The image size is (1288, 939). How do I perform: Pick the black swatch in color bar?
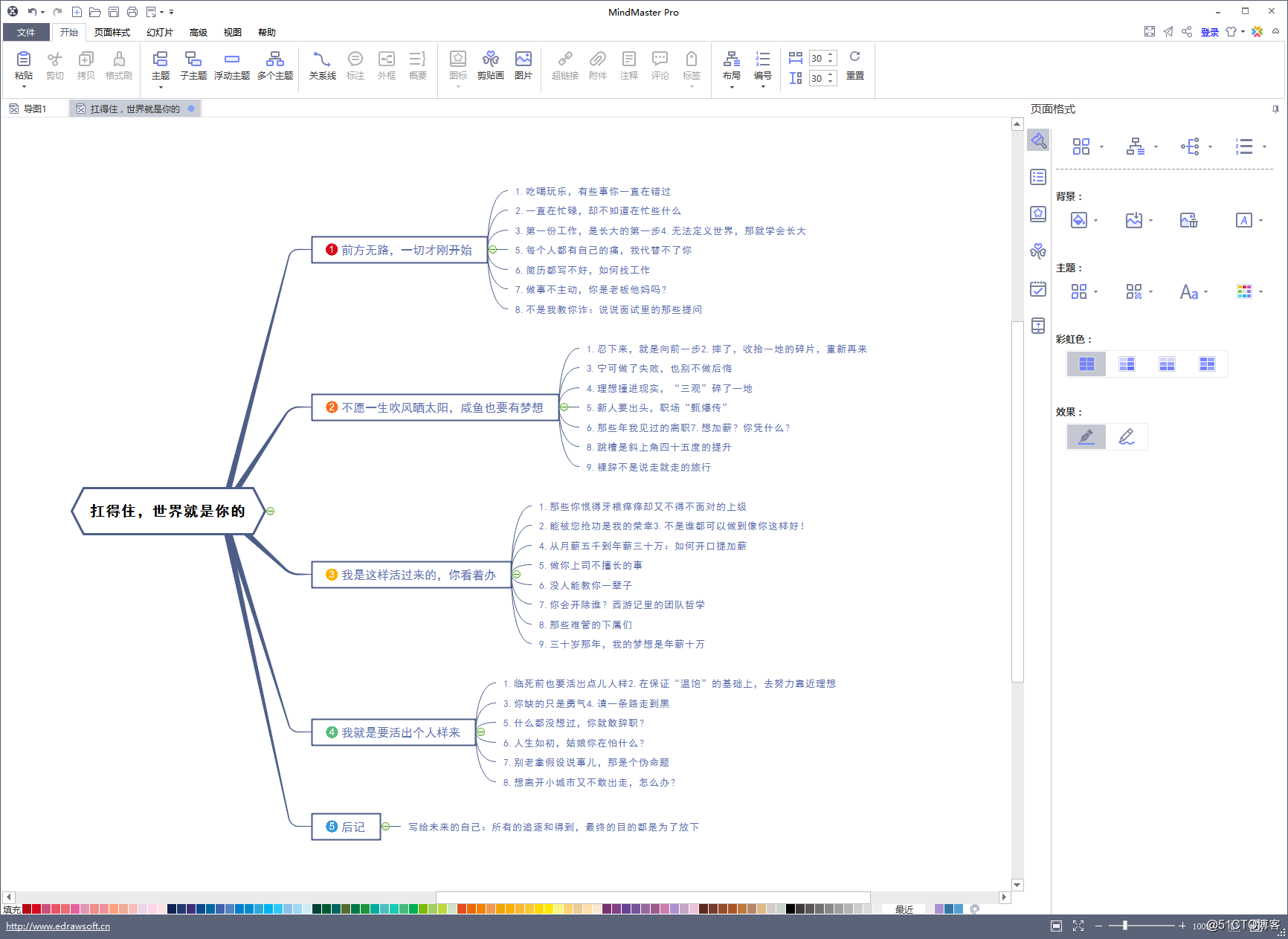coord(790,909)
